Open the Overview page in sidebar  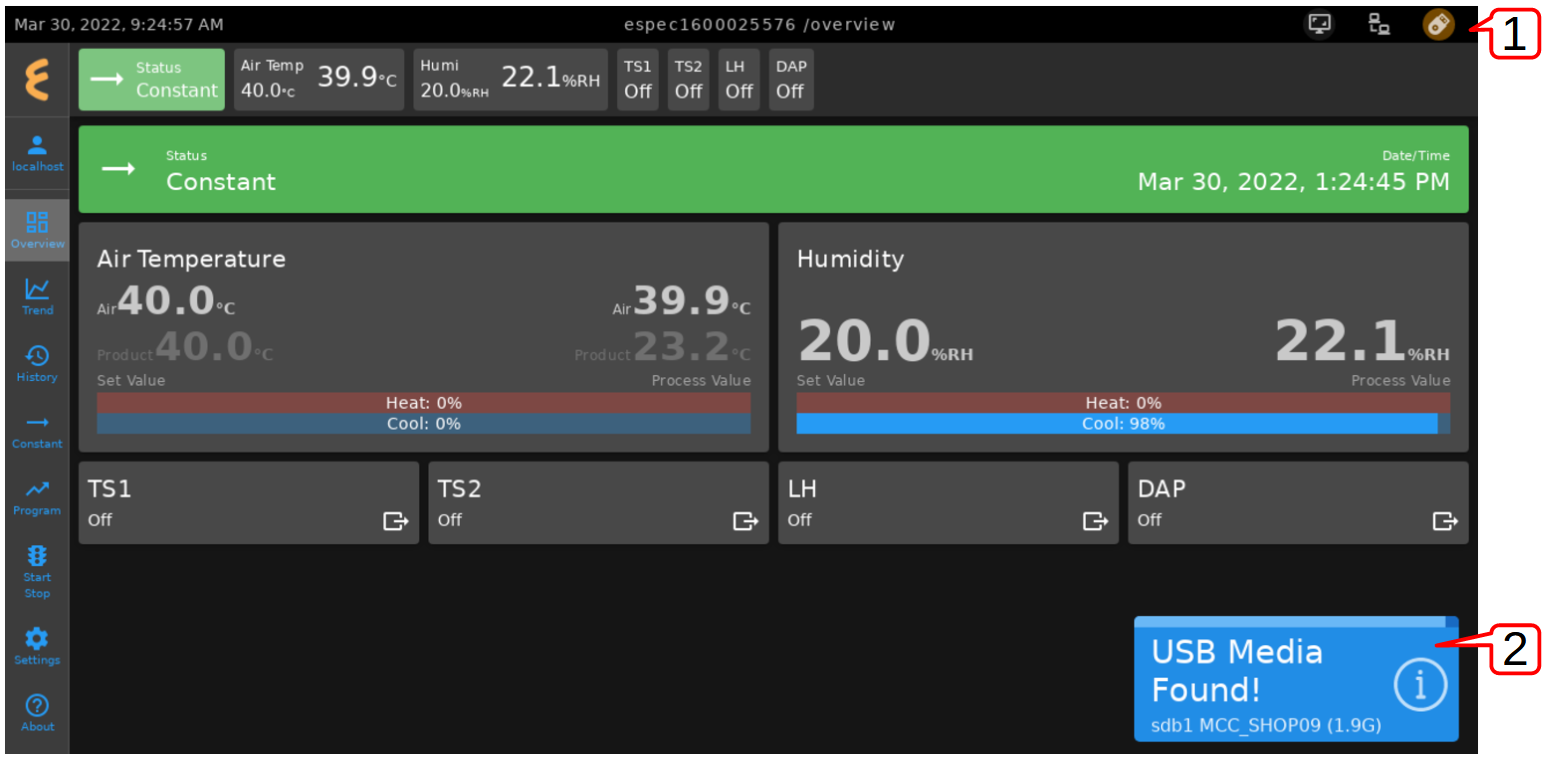(37, 230)
